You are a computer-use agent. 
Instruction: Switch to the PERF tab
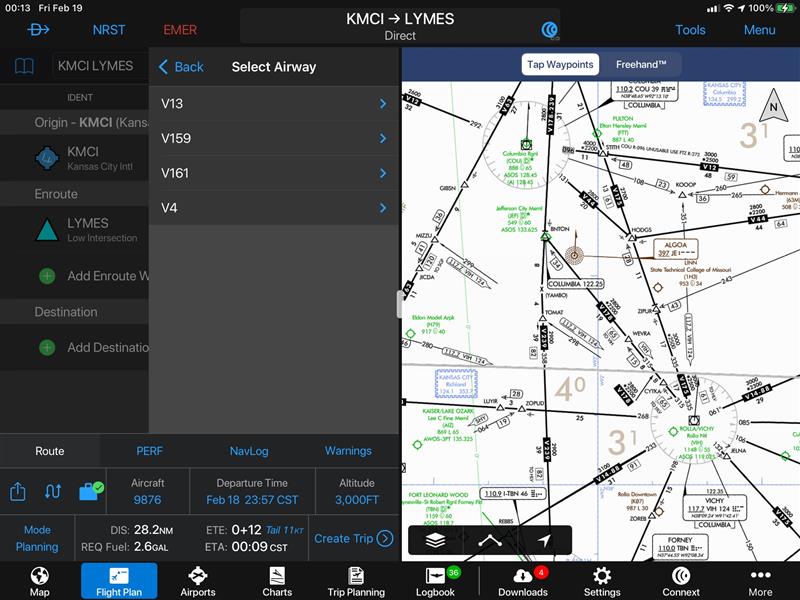[x=149, y=451]
